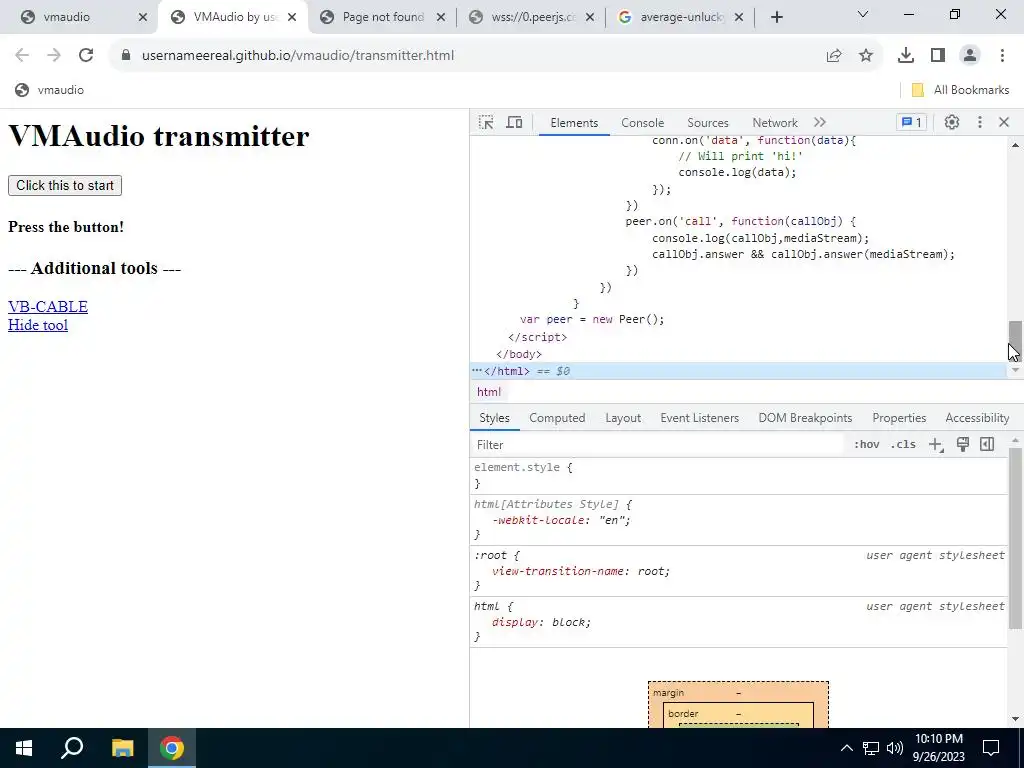Image resolution: width=1024 pixels, height=768 pixels.
Task: Toggle the device toolbar icon
Action: 515,122
